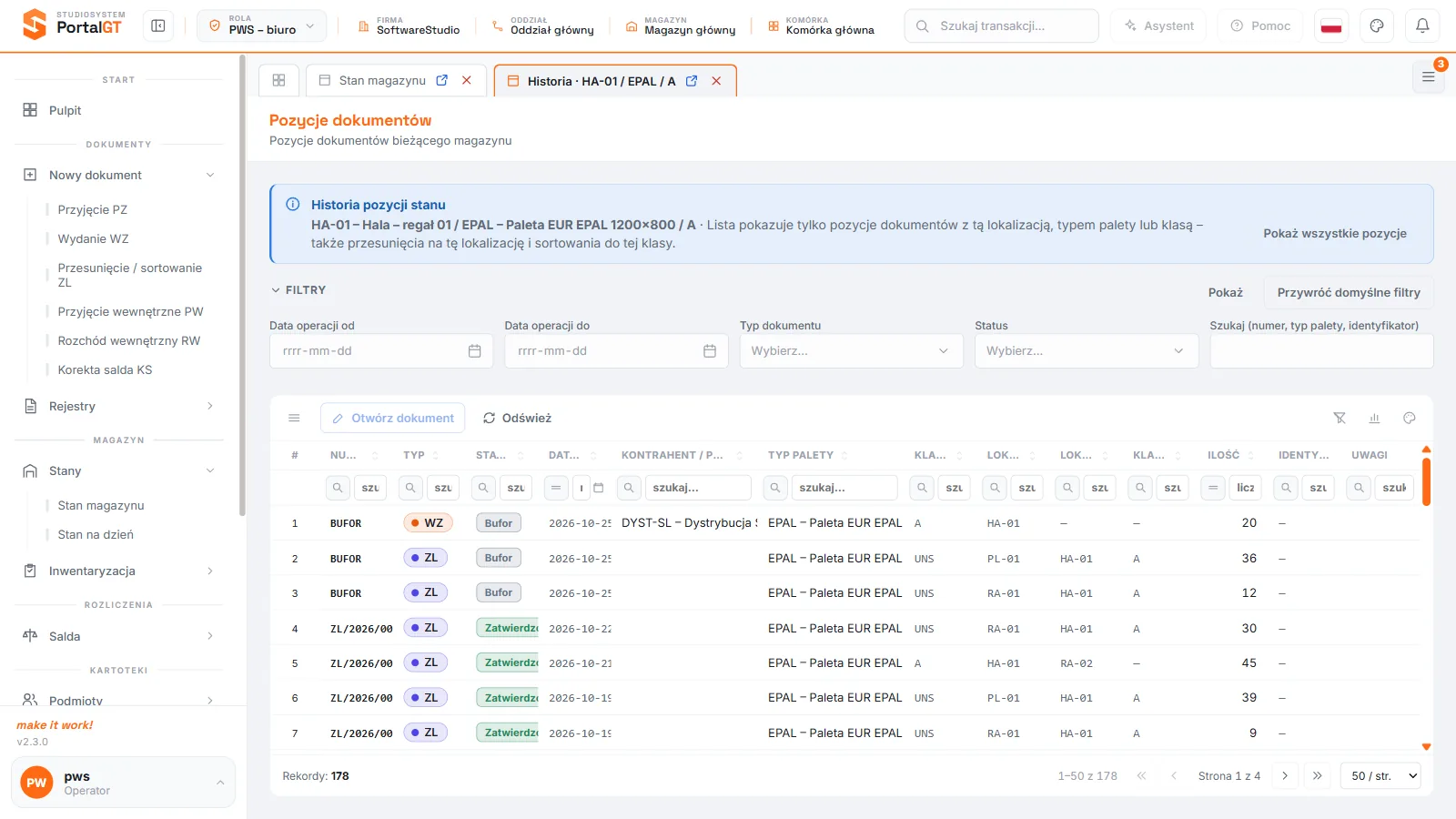Expand Inwentaryzacja sidebar section
The height and width of the screenshot is (819, 1456).
119,571
